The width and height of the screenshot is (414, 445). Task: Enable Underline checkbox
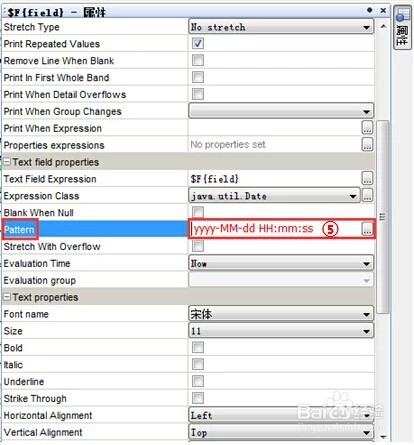click(198, 381)
